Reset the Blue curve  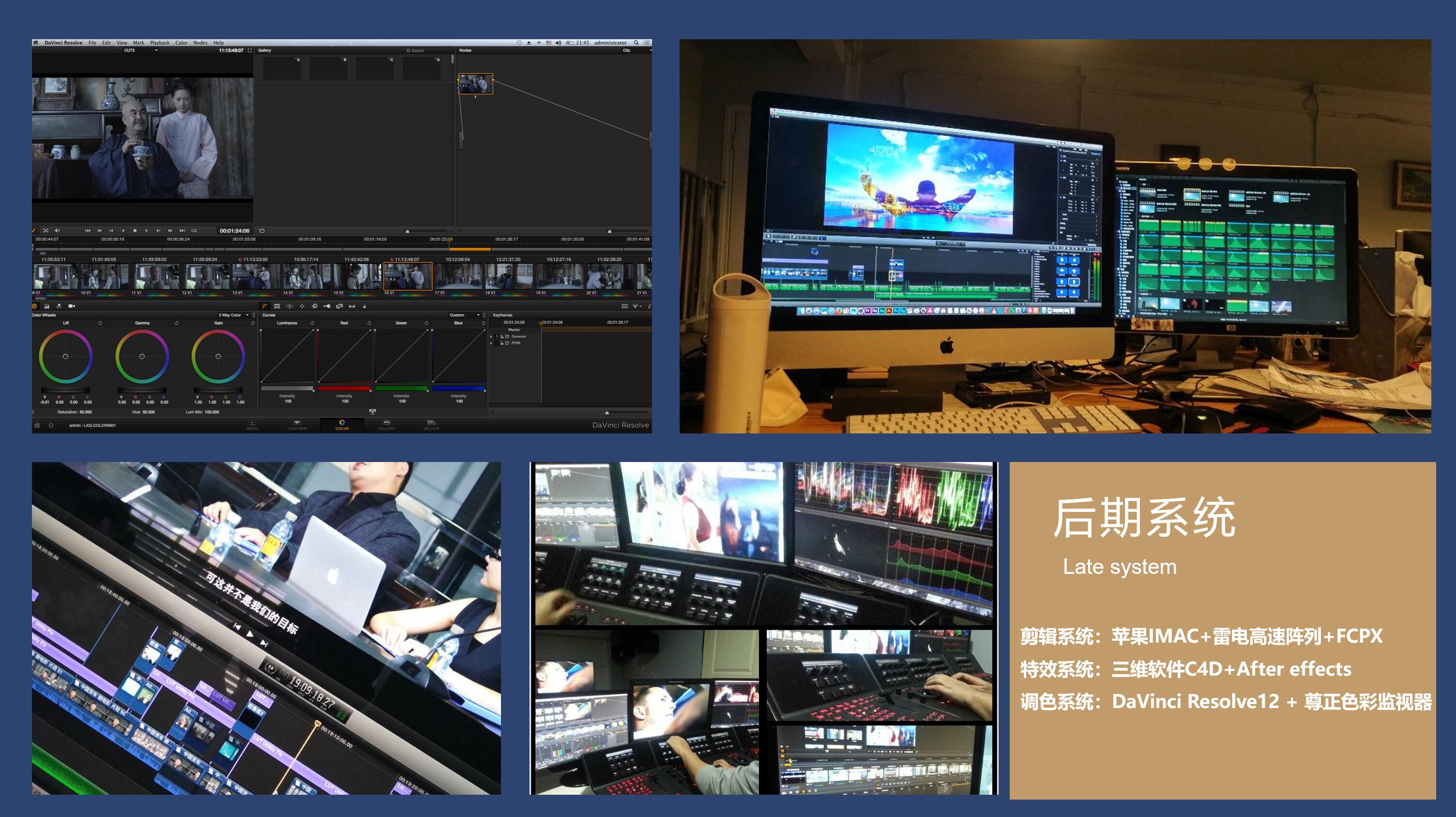[x=484, y=324]
